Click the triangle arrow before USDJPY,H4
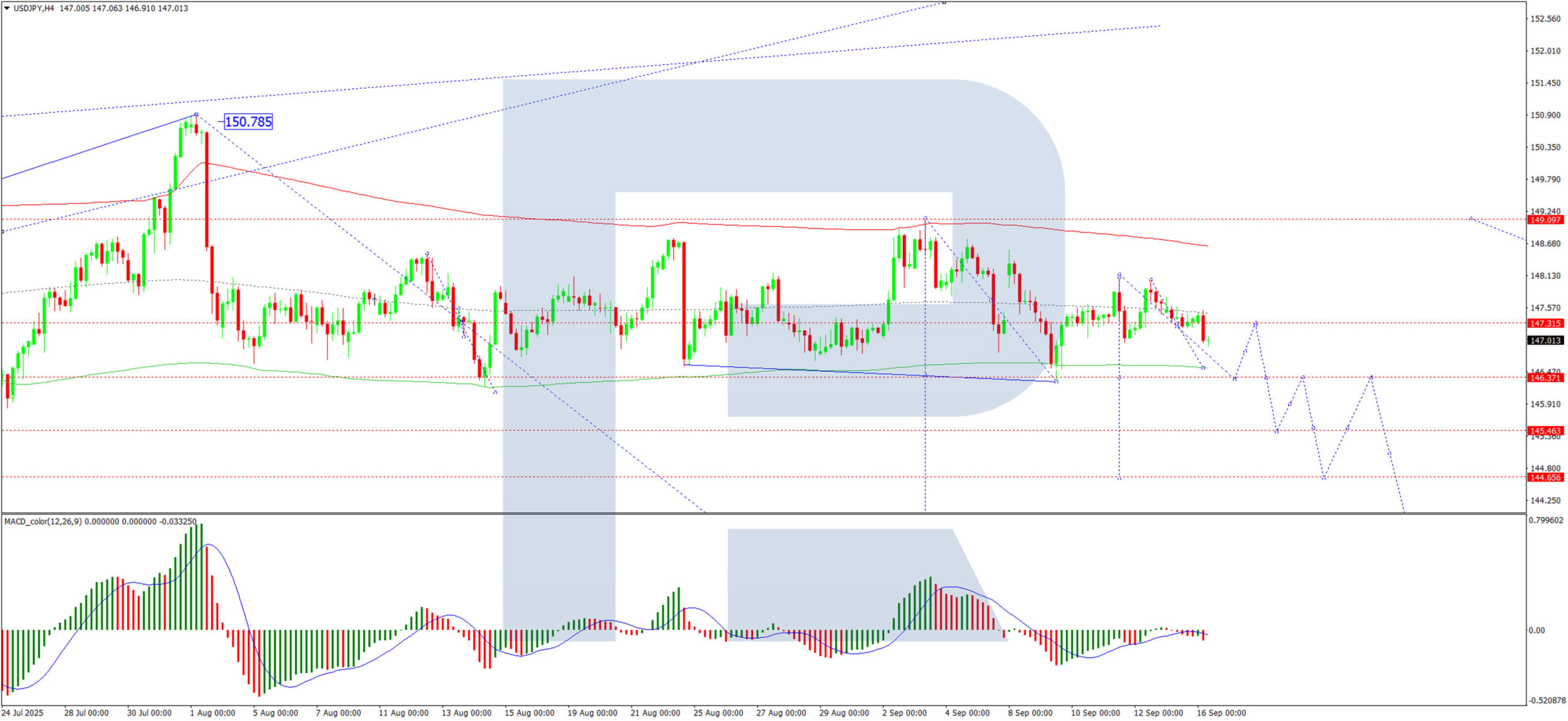1568x721 pixels. pos(7,8)
